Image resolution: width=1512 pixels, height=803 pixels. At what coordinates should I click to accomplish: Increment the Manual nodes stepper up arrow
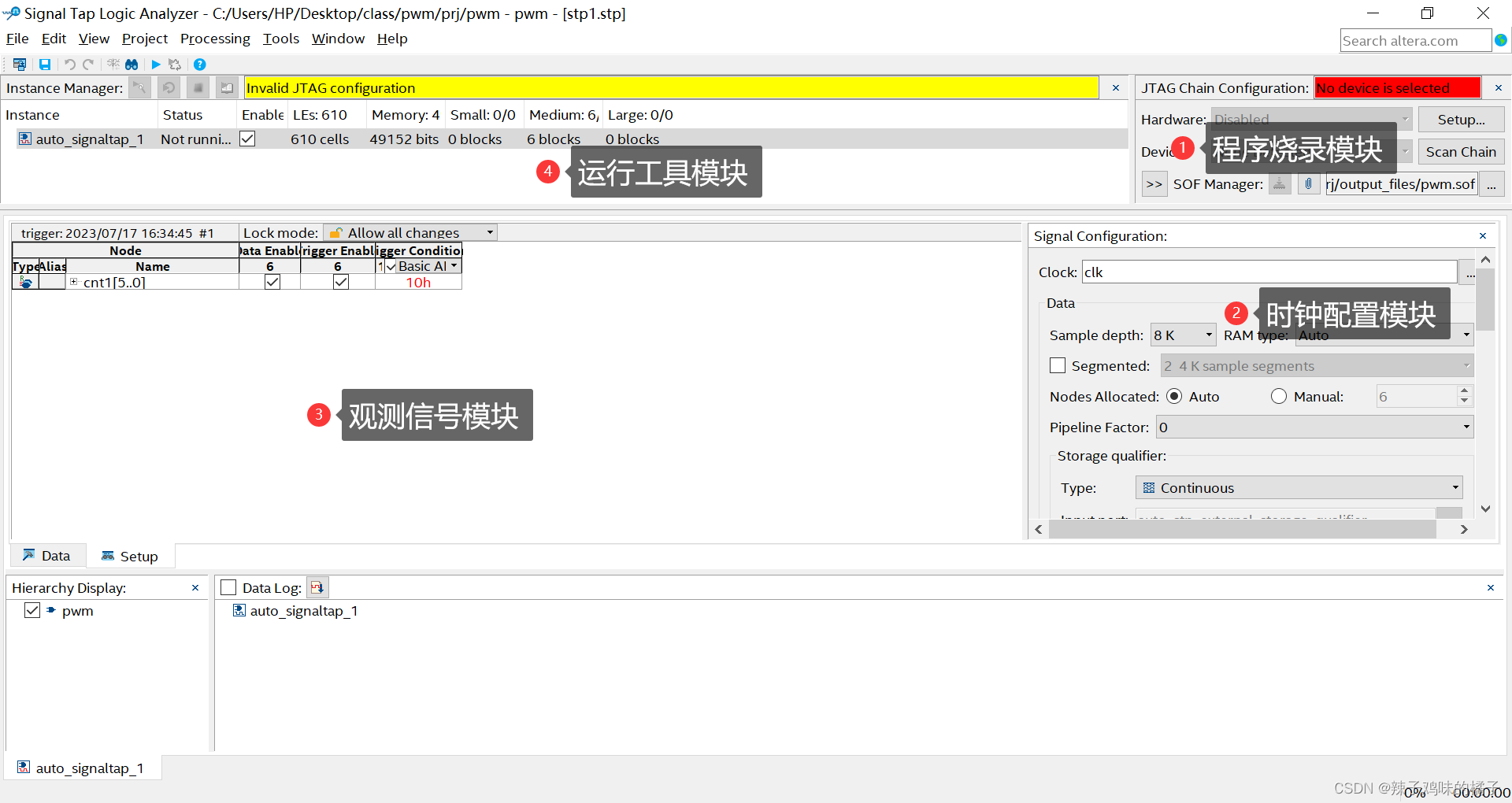(1464, 390)
